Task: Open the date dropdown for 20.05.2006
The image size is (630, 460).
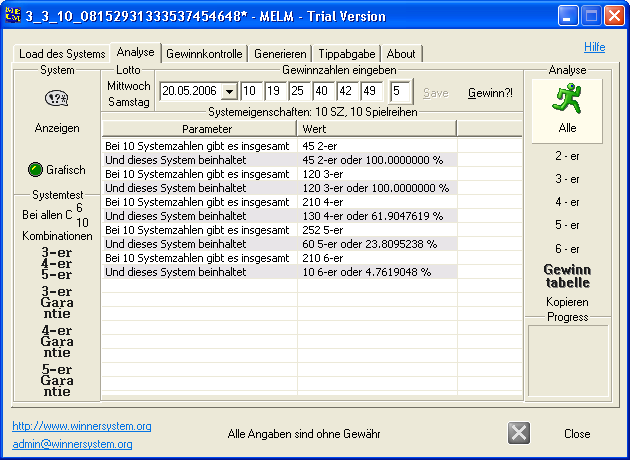Action: [229, 92]
